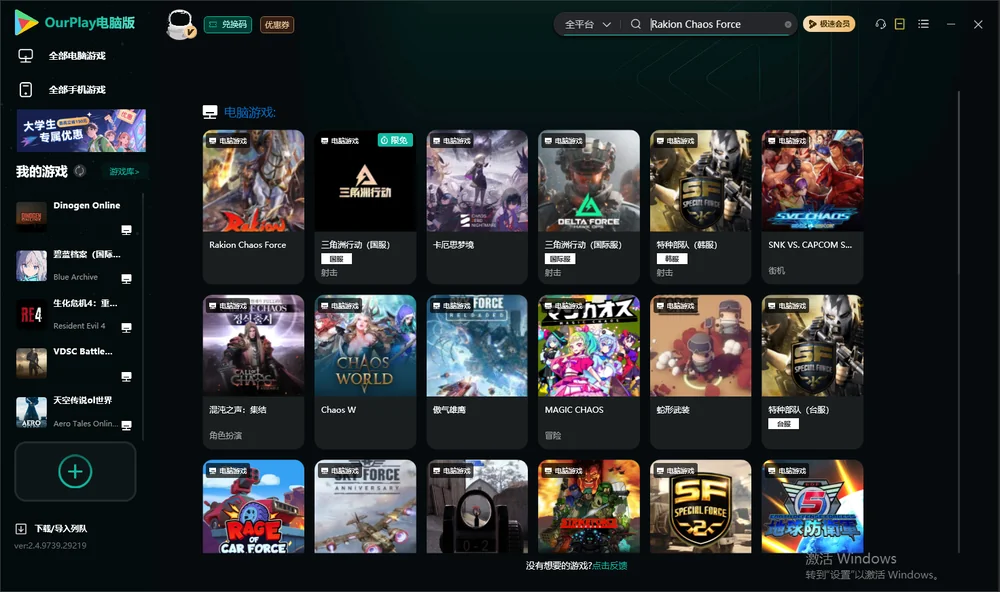
Task: Click the download queue icon
Action: pos(21,529)
